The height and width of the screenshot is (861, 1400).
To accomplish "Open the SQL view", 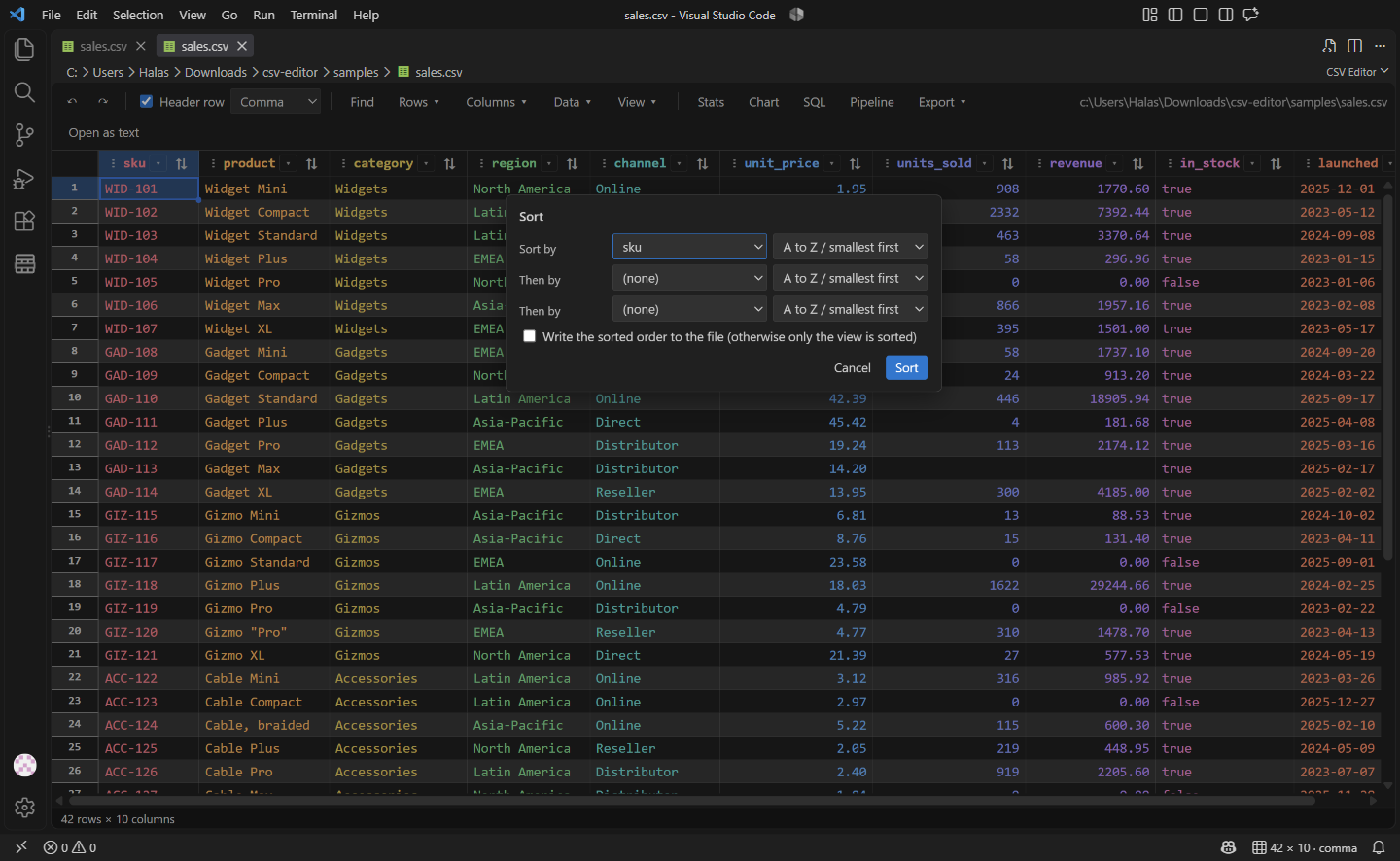I will pos(815,102).
